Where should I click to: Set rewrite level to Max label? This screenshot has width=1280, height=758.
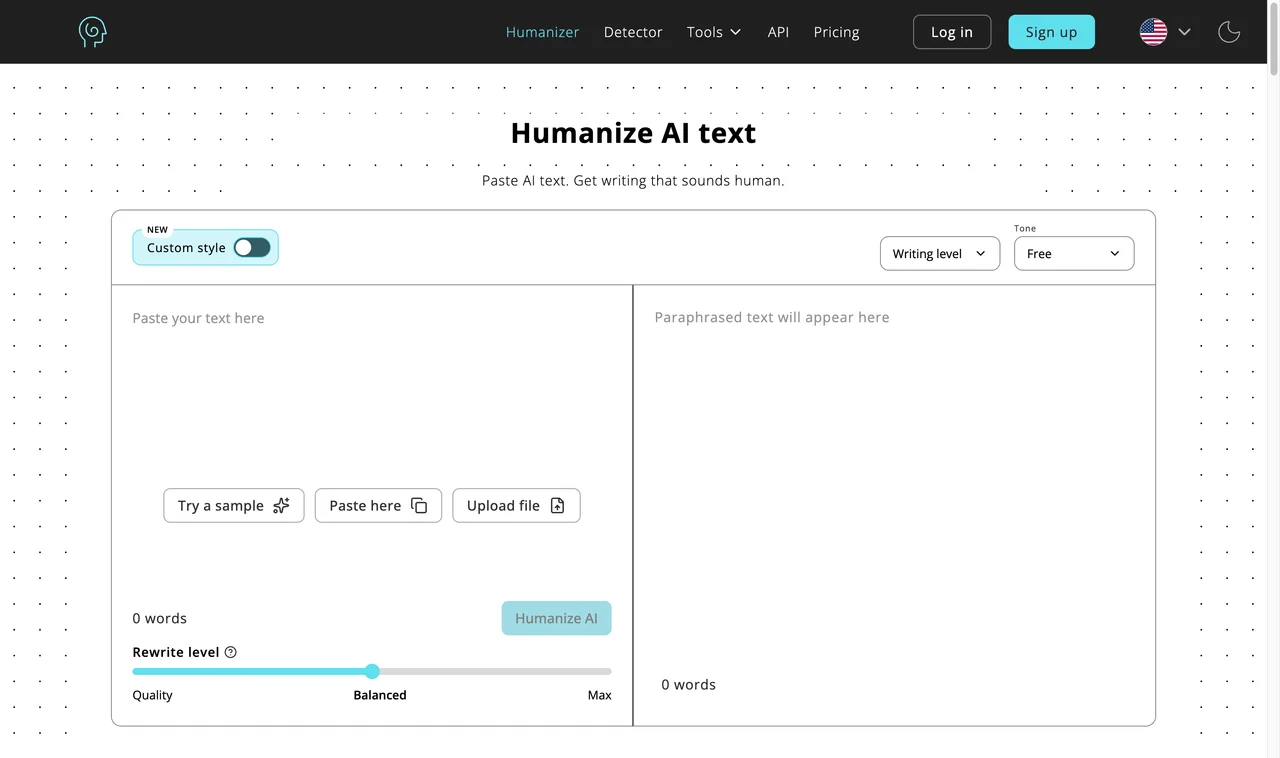pos(599,695)
